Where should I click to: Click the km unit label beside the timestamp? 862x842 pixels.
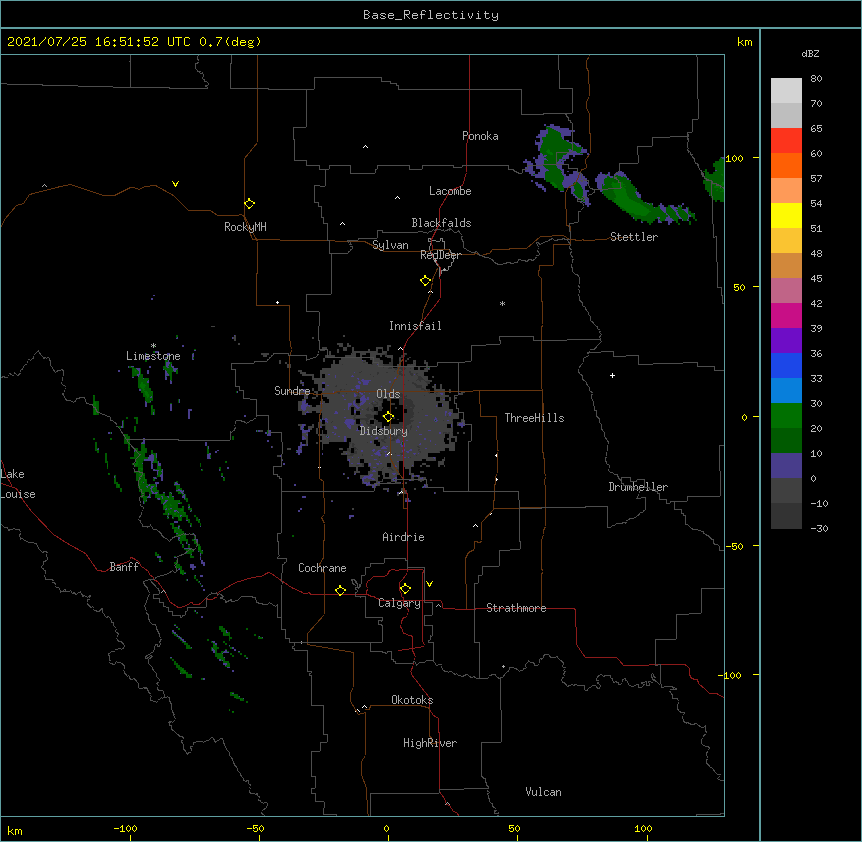745,42
